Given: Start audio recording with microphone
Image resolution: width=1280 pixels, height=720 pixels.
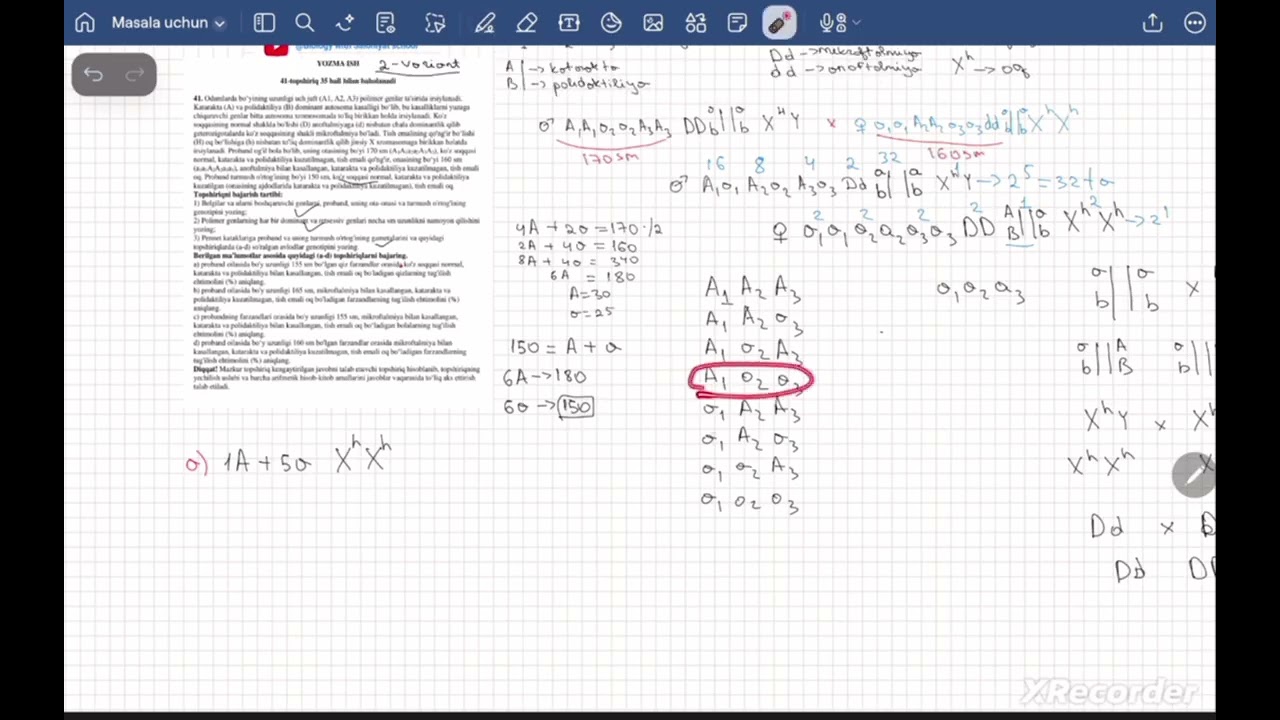Looking at the screenshot, I should pyautogui.click(x=829, y=22).
